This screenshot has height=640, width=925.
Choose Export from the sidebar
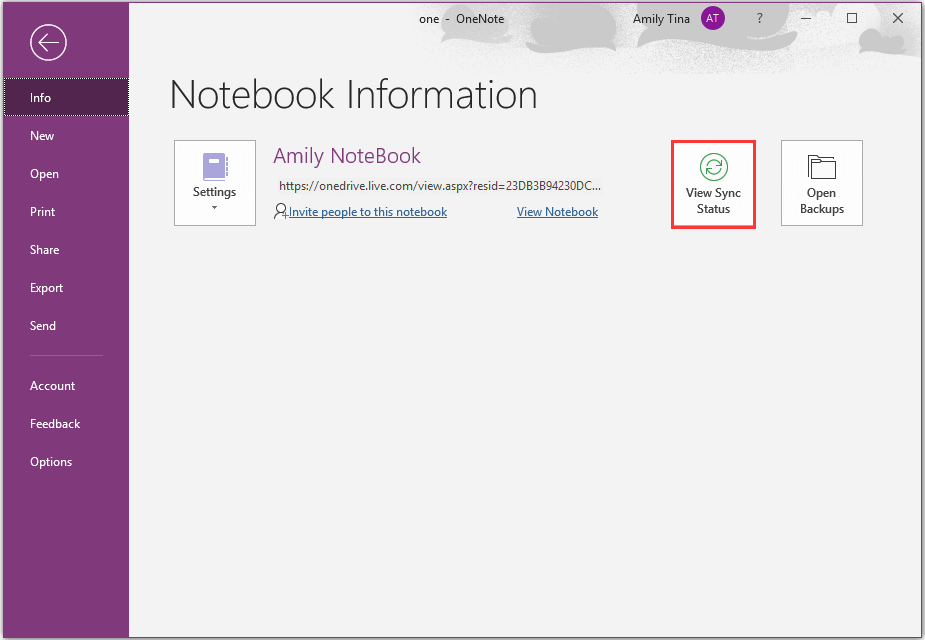coord(46,288)
